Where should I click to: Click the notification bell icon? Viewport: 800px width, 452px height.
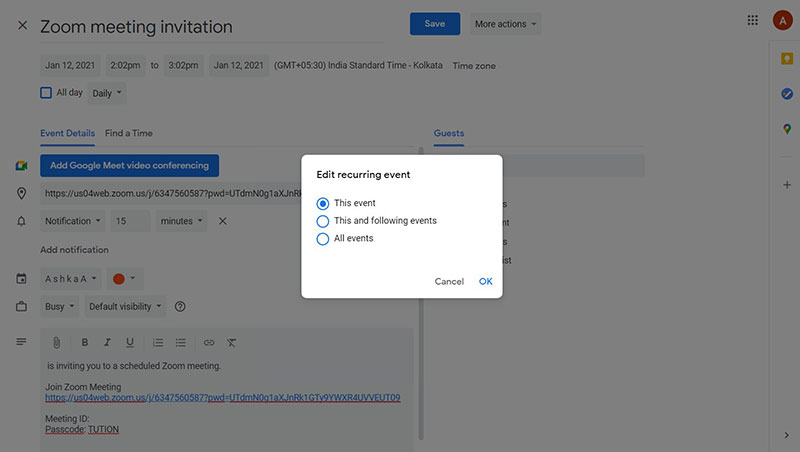point(21,221)
